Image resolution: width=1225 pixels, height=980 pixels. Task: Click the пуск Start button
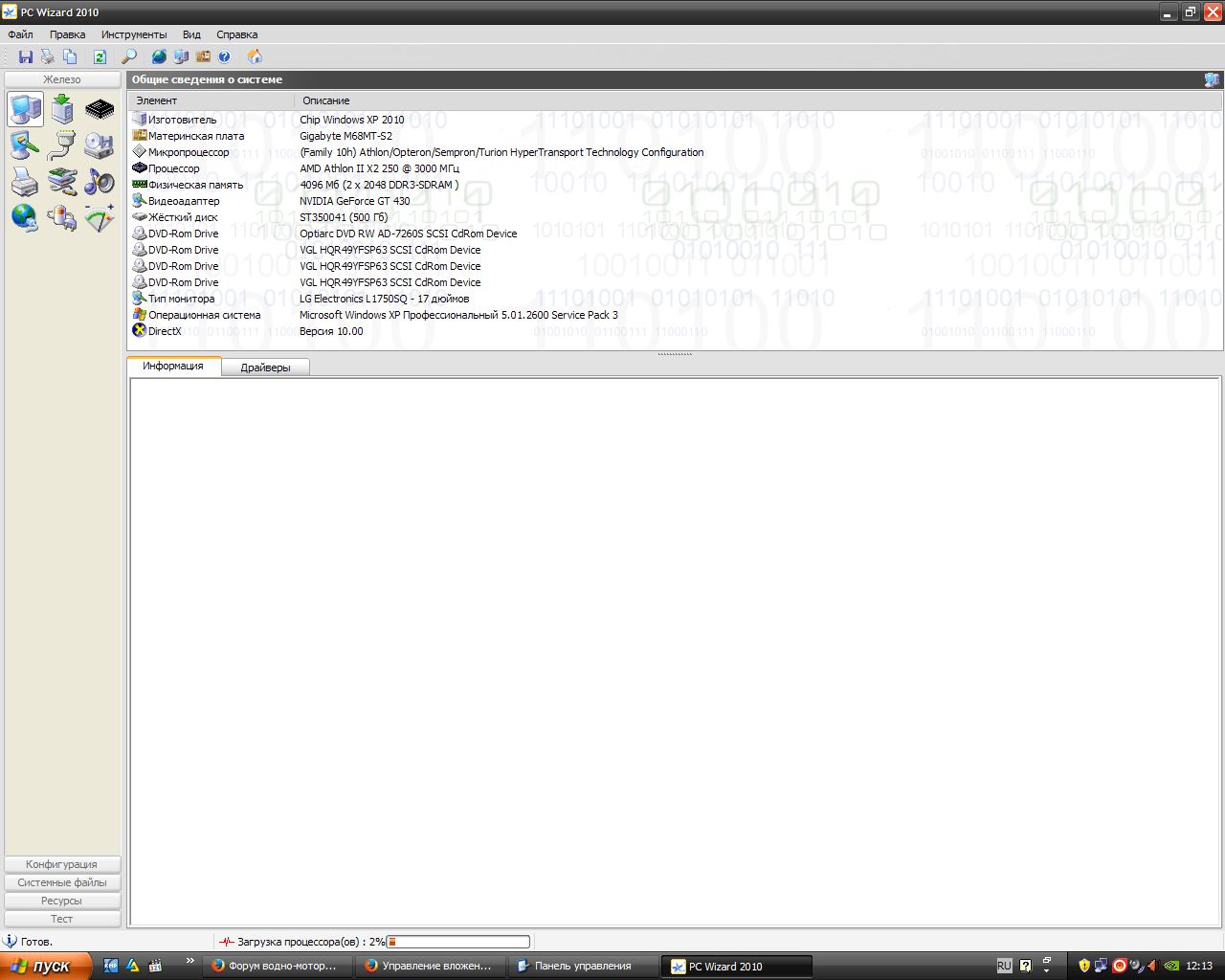pos(46,966)
